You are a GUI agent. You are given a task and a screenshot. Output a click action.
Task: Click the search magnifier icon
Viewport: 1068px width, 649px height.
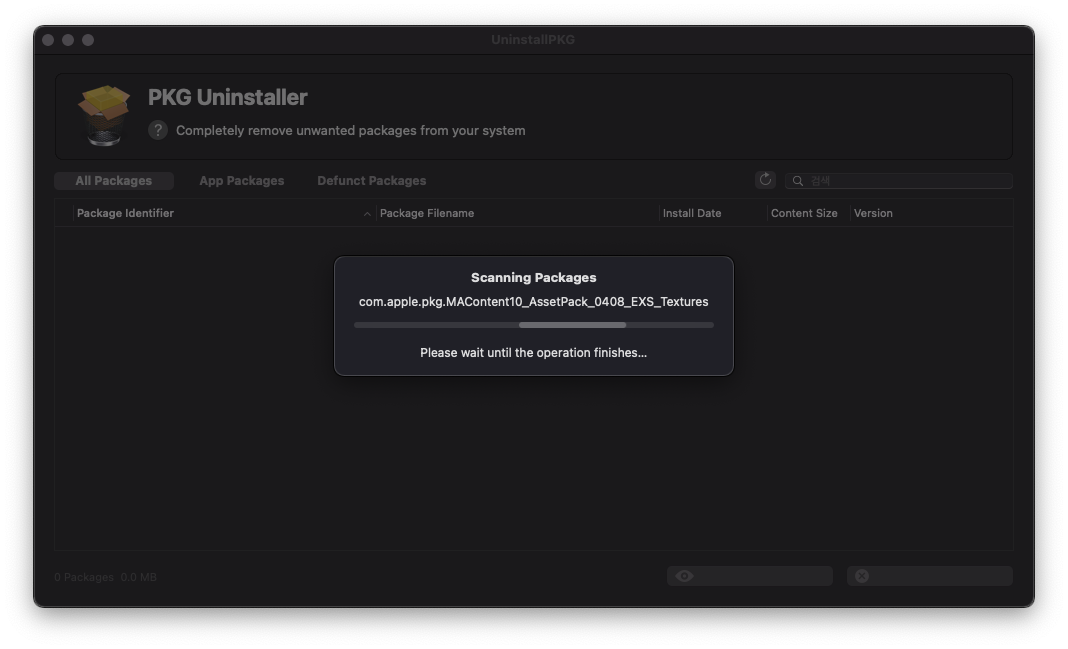798,180
